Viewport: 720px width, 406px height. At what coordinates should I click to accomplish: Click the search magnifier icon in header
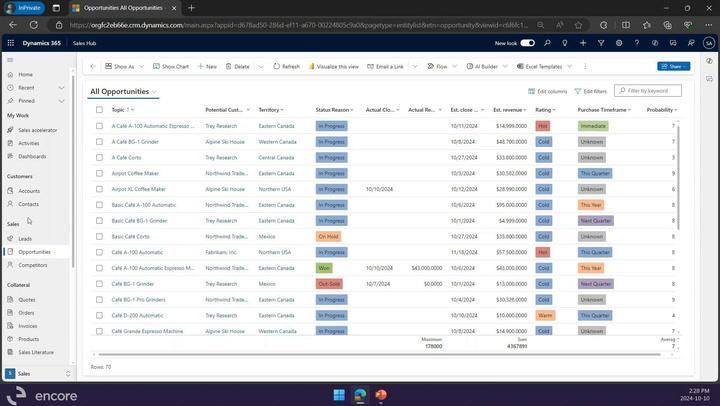[547, 43]
